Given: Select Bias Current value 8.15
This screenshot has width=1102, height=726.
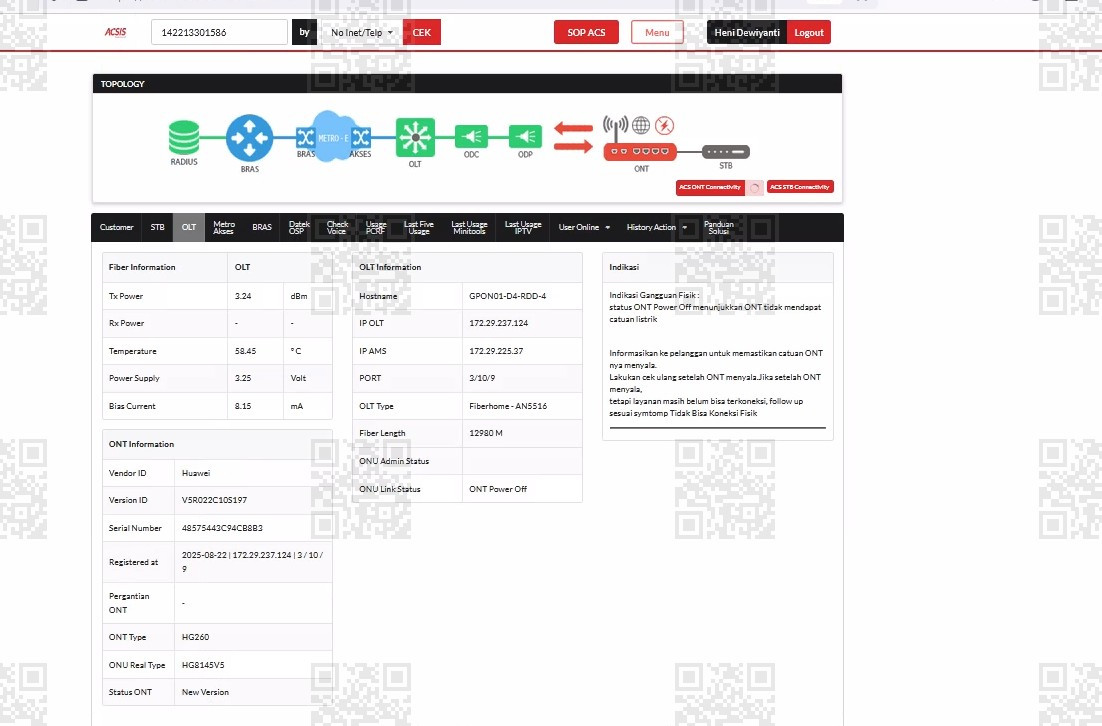Looking at the screenshot, I should click(x=243, y=406).
